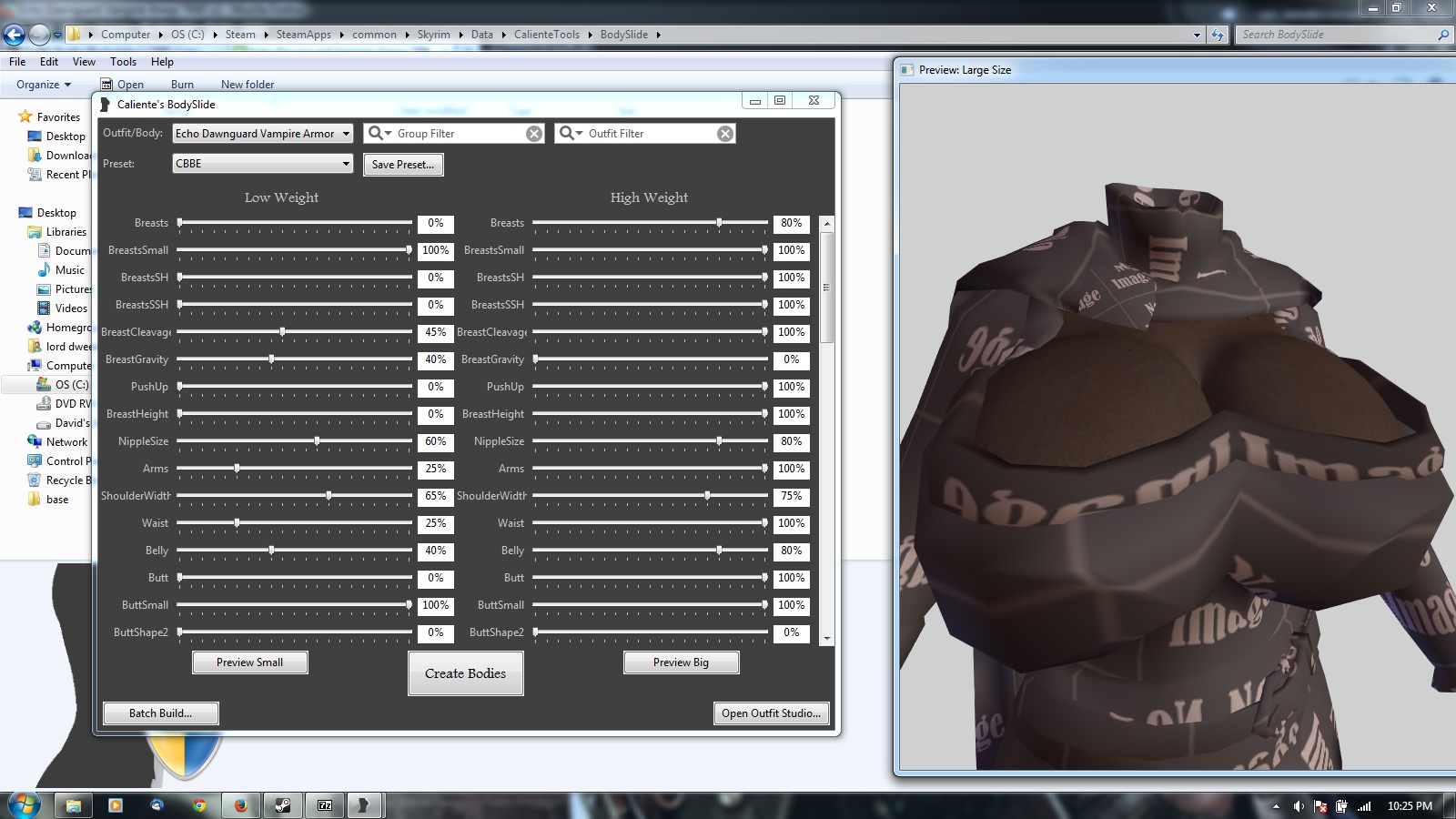
Task: Click the Create Bodies button
Action: click(465, 673)
